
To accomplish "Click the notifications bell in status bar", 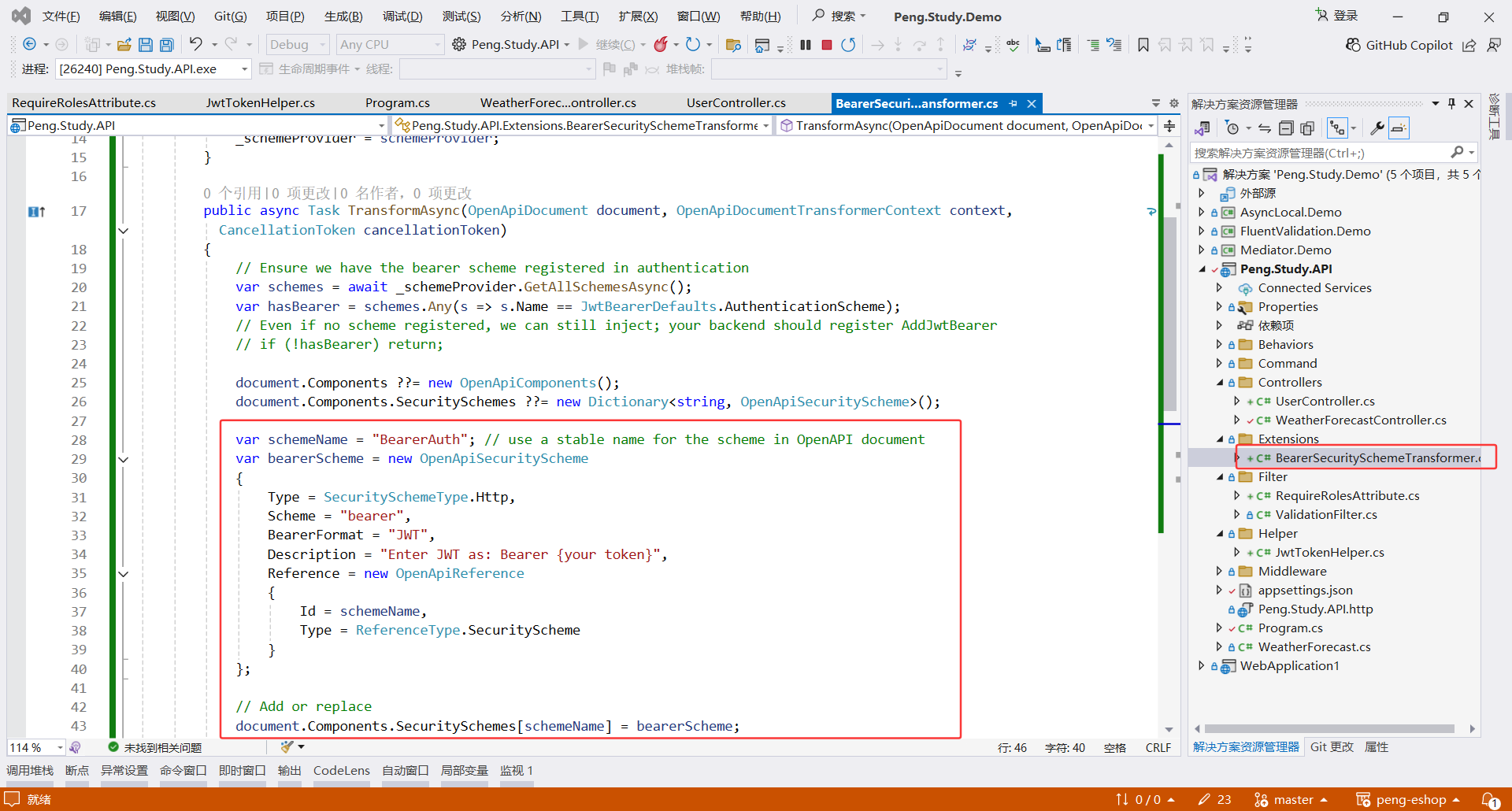I will click(x=1491, y=799).
